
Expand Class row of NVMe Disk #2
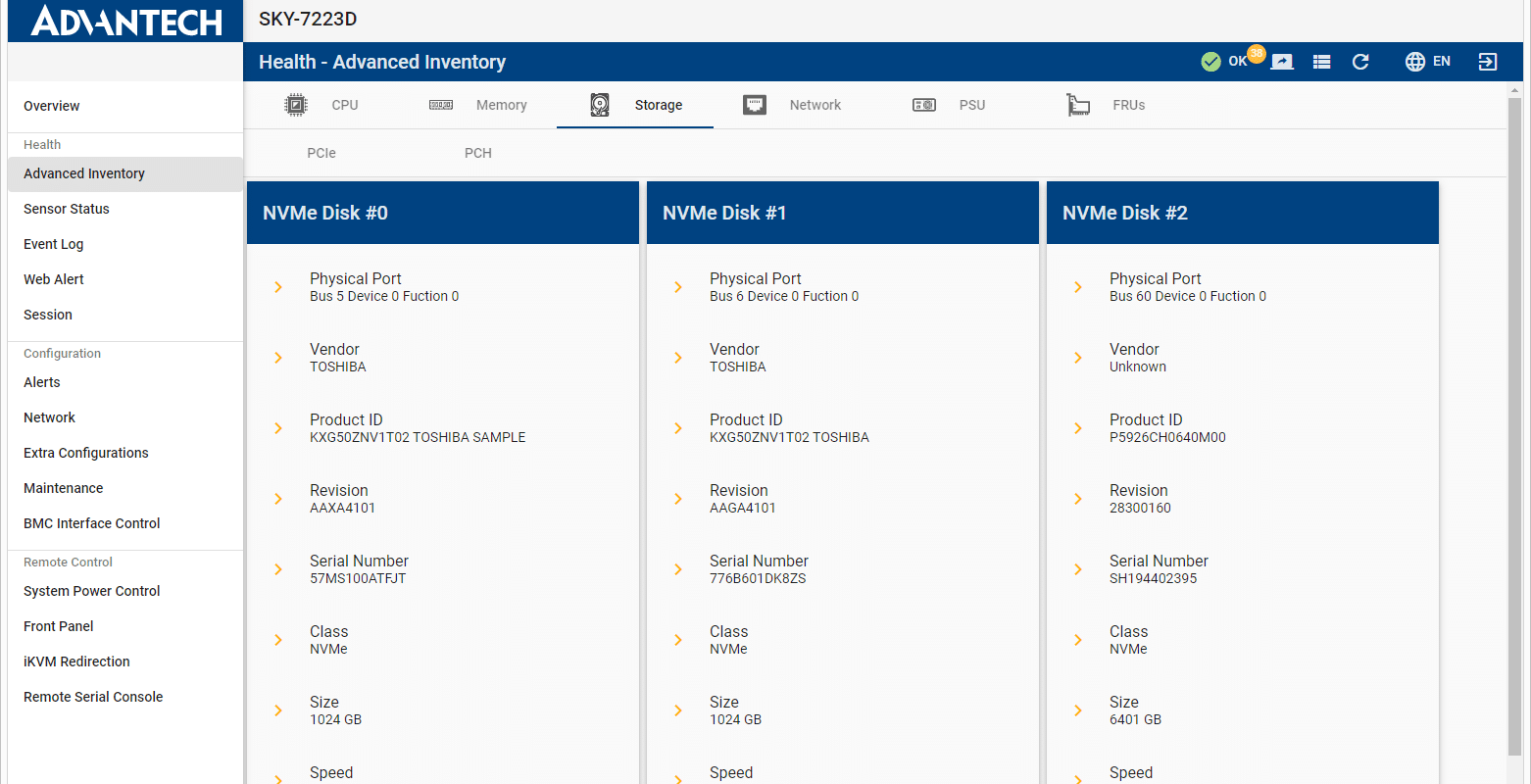point(1078,640)
